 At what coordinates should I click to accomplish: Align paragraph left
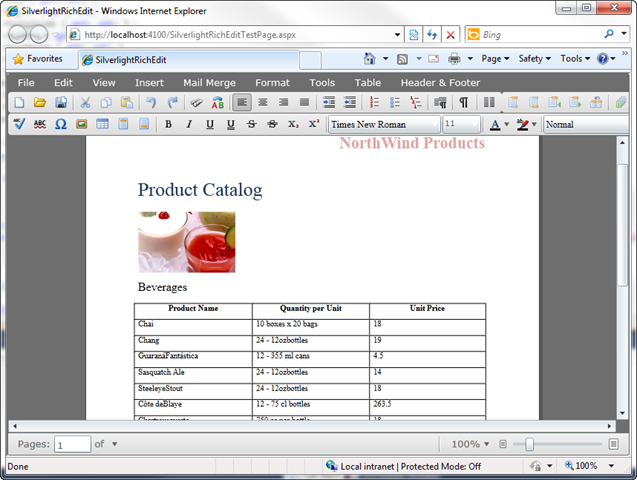click(x=242, y=102)
